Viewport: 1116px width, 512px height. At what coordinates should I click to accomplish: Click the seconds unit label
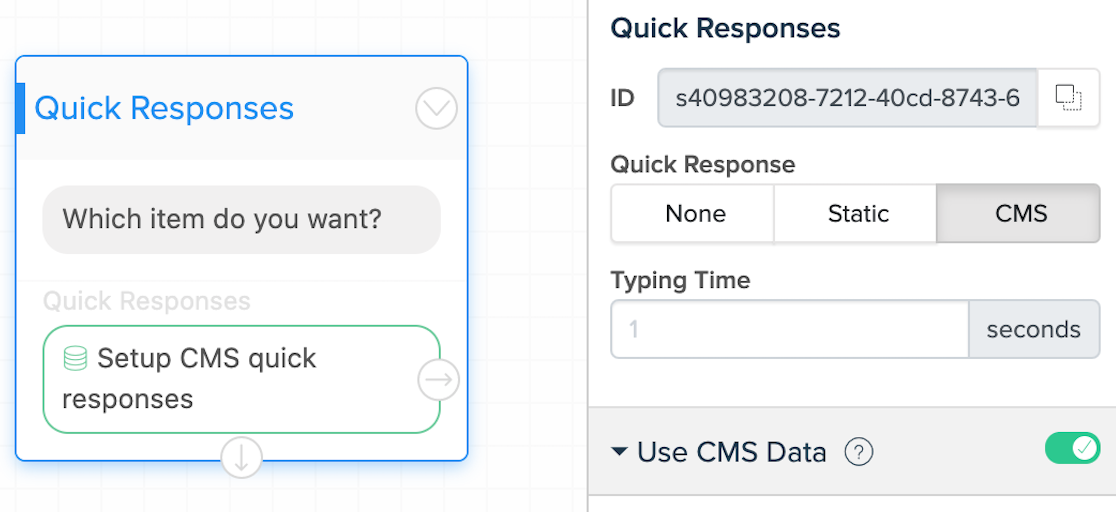click(x=1033, y=329)
